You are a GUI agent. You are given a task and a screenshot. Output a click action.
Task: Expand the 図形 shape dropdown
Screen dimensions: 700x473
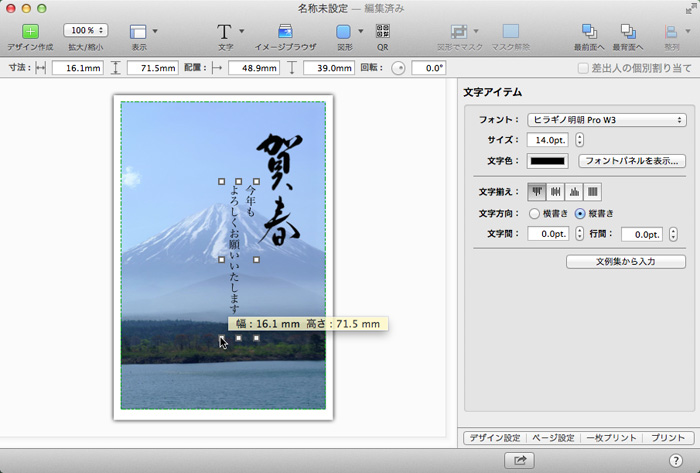(360, 32)
